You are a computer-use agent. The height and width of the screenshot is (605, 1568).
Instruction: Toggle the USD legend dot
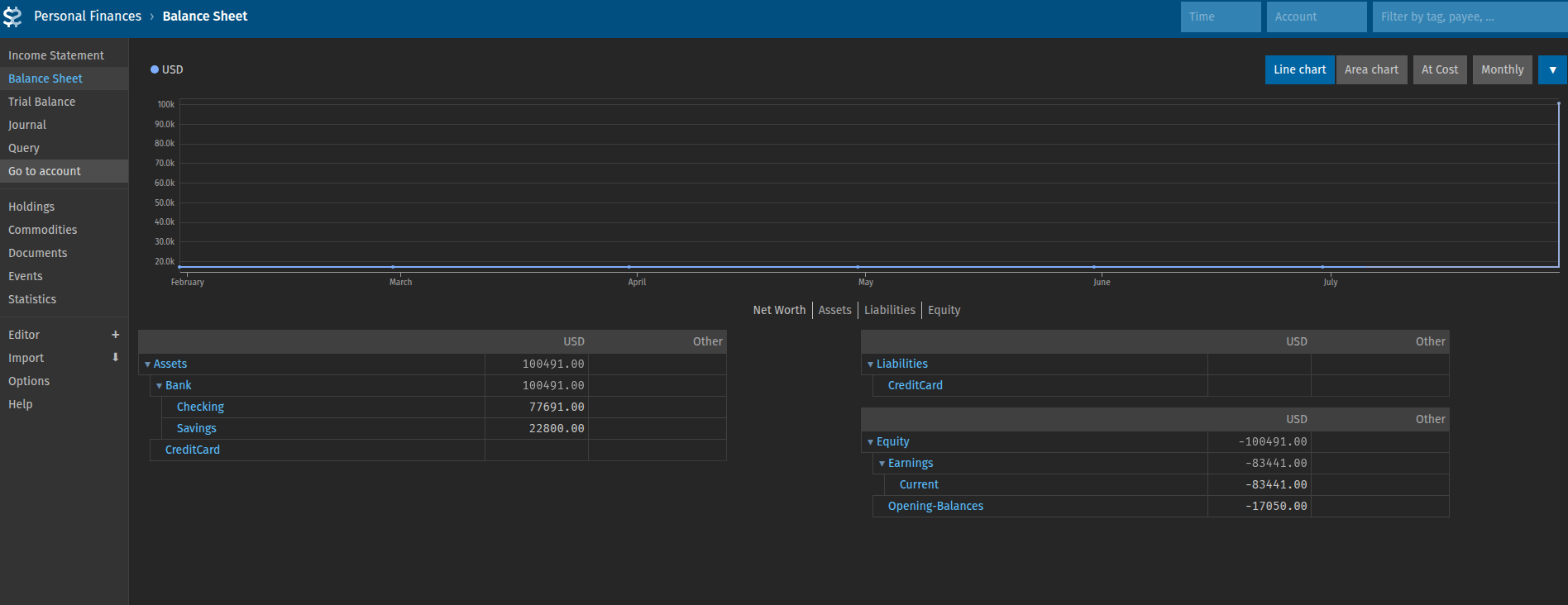[155, 69]
